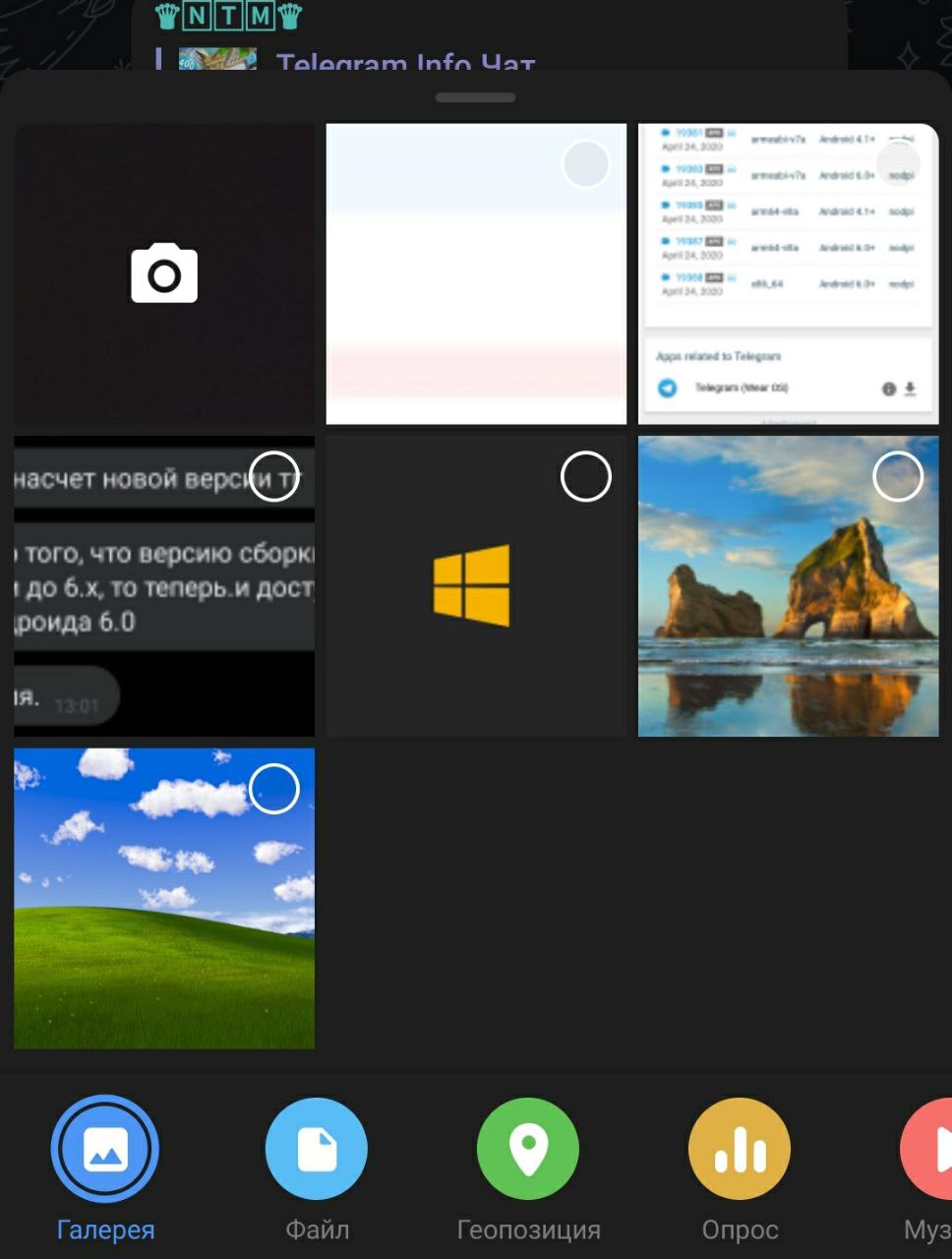Image resolution: width=952 pixels, height=1259 pixels.
Task: Open the sea rocks wallpaper thumbnail
Action: click(789, 586)
